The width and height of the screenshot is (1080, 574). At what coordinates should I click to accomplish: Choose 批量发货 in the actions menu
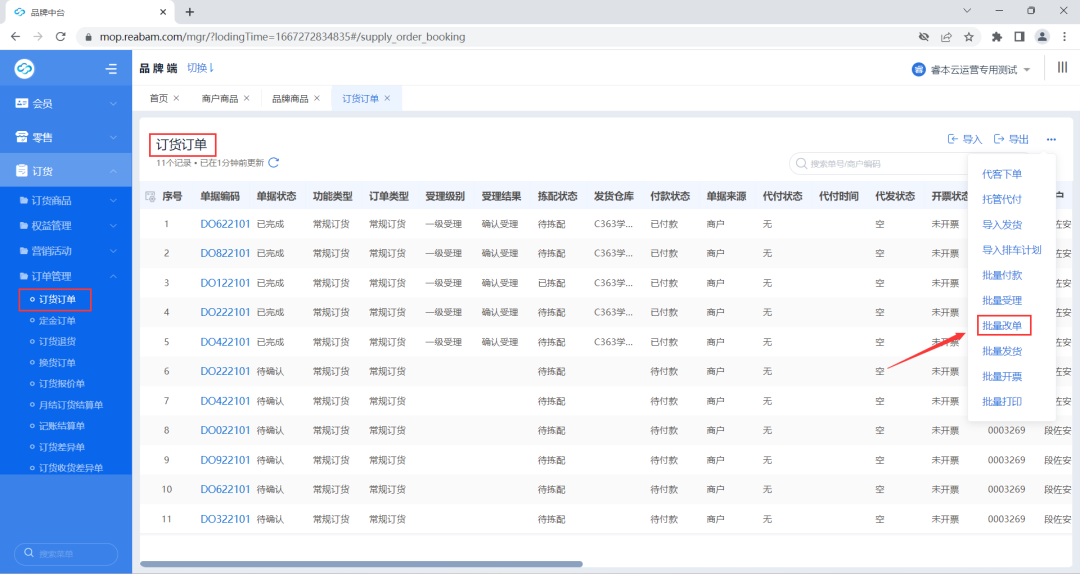[1002, 351]
